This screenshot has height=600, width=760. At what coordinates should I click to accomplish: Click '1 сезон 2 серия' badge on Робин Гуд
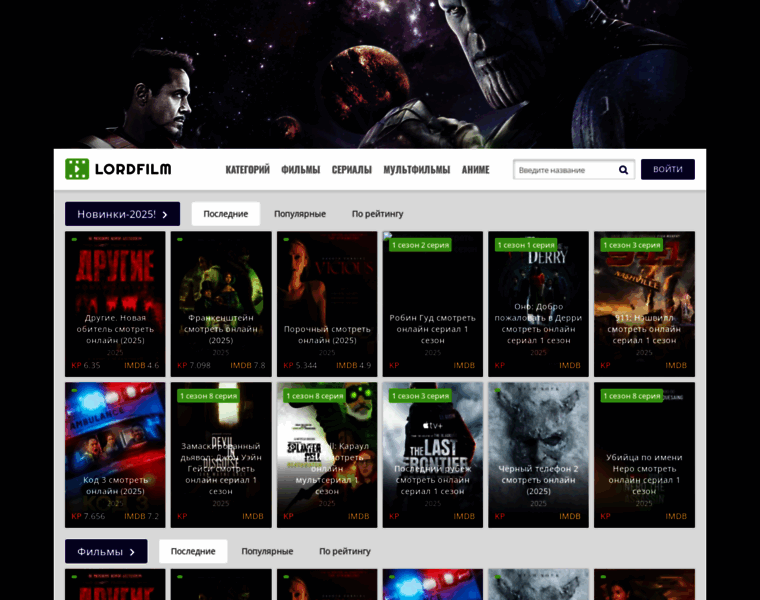(421, 245)
